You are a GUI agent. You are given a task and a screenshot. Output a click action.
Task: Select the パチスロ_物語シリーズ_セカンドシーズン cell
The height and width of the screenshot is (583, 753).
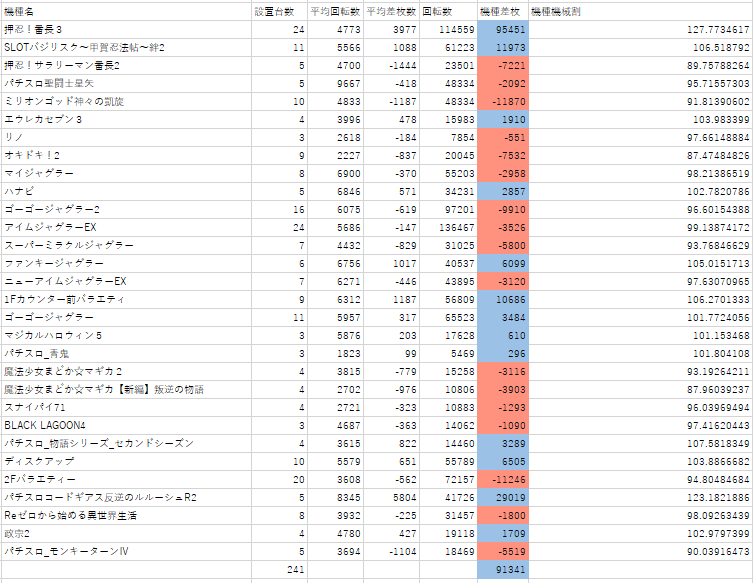(x=126, y=444)
